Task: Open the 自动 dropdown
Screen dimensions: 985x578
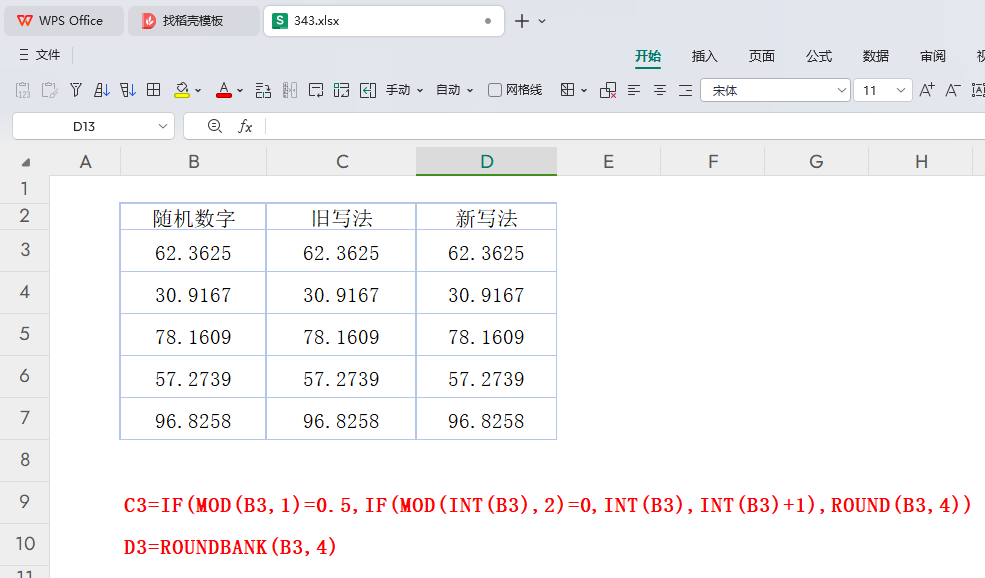Action: click(455, 90)
